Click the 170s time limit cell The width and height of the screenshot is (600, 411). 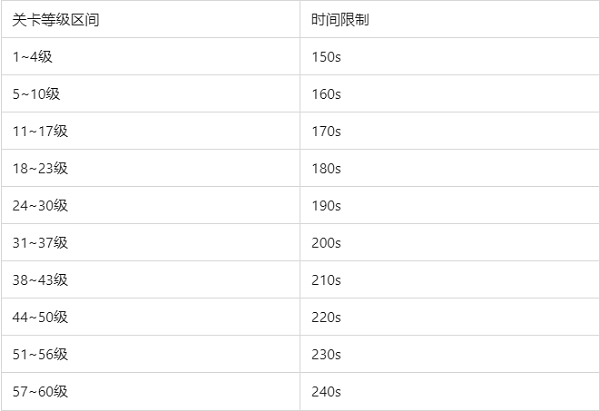pos(327,131)
